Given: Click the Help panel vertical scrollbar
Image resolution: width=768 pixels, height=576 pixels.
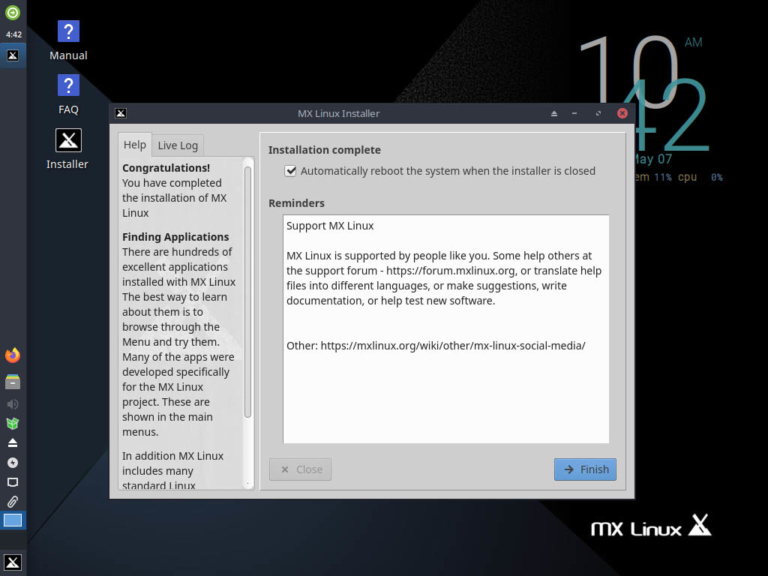Looking at the screenshot, I should coord(247,292).
